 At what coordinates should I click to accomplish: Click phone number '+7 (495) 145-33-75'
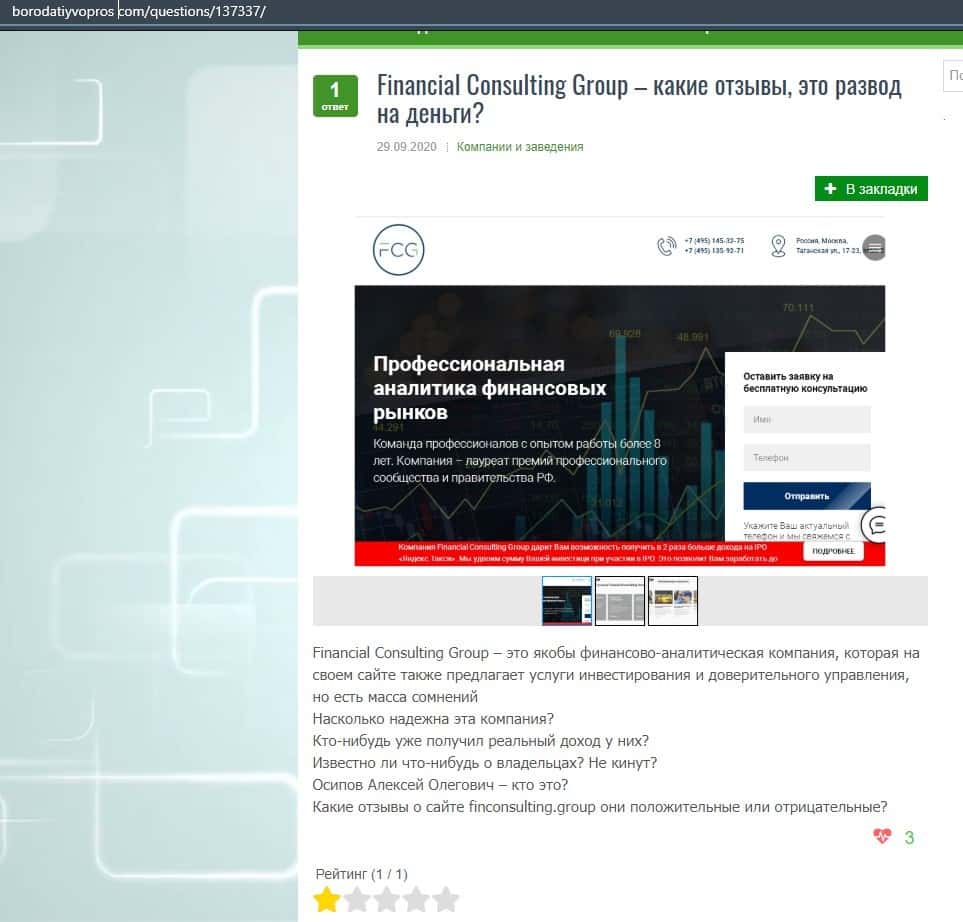point(714,241)
